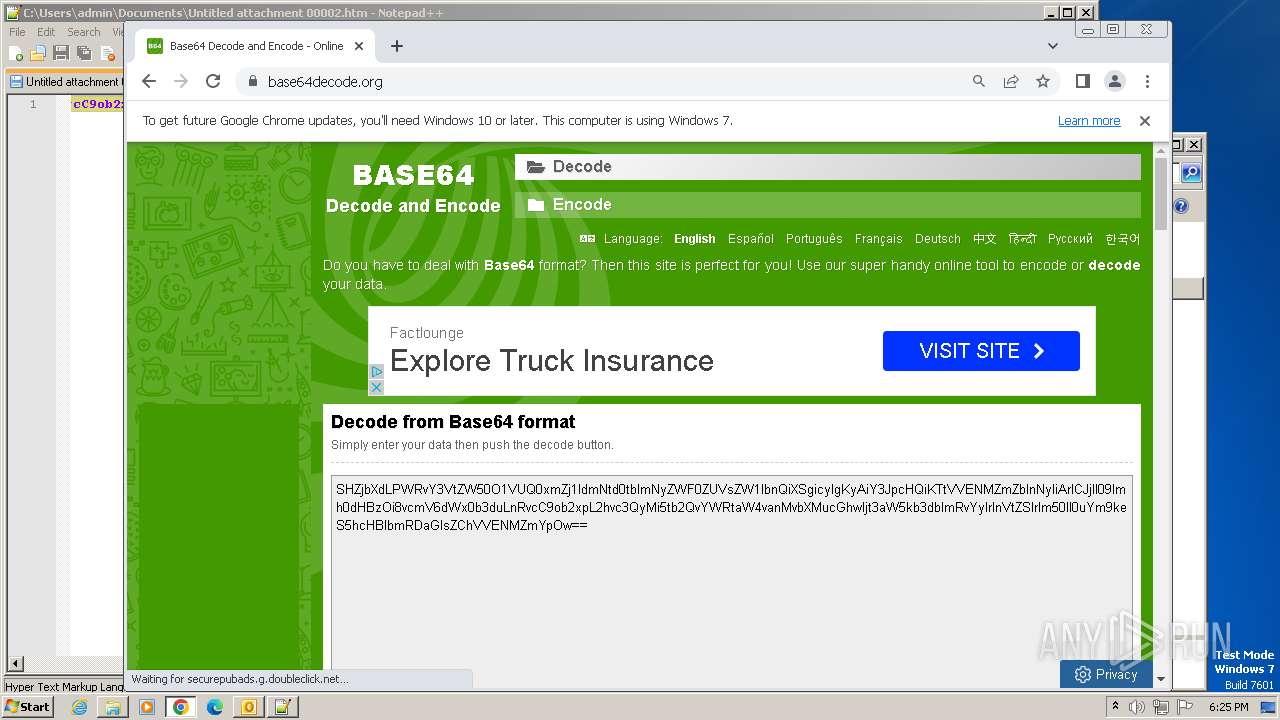Switch language to Русский
The width and height of the screenshot is (1280, 720).
tap(1070, 239)
